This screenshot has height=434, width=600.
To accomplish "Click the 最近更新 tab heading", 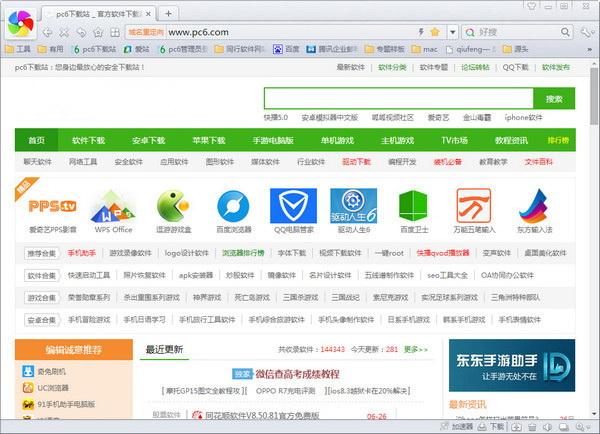I will point(165,349).
